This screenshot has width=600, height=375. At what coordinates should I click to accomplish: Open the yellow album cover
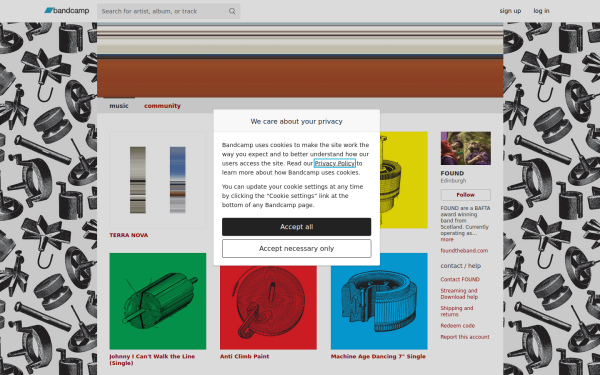tap(404, 180)
